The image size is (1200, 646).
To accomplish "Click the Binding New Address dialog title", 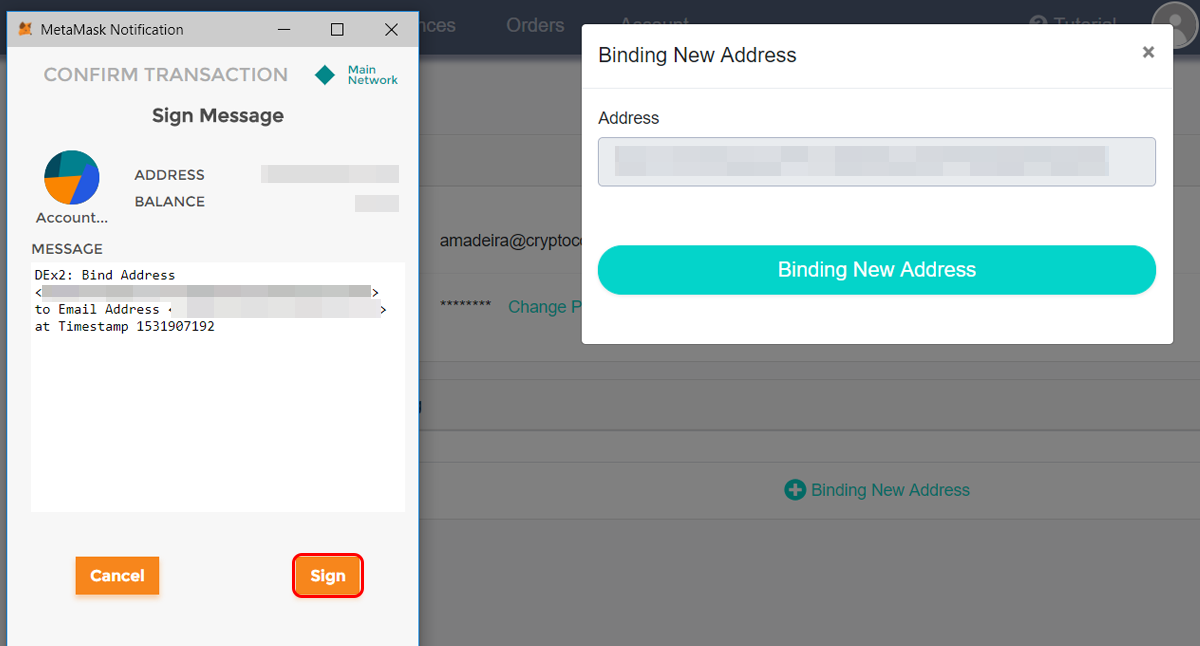I will pos(697,55).
